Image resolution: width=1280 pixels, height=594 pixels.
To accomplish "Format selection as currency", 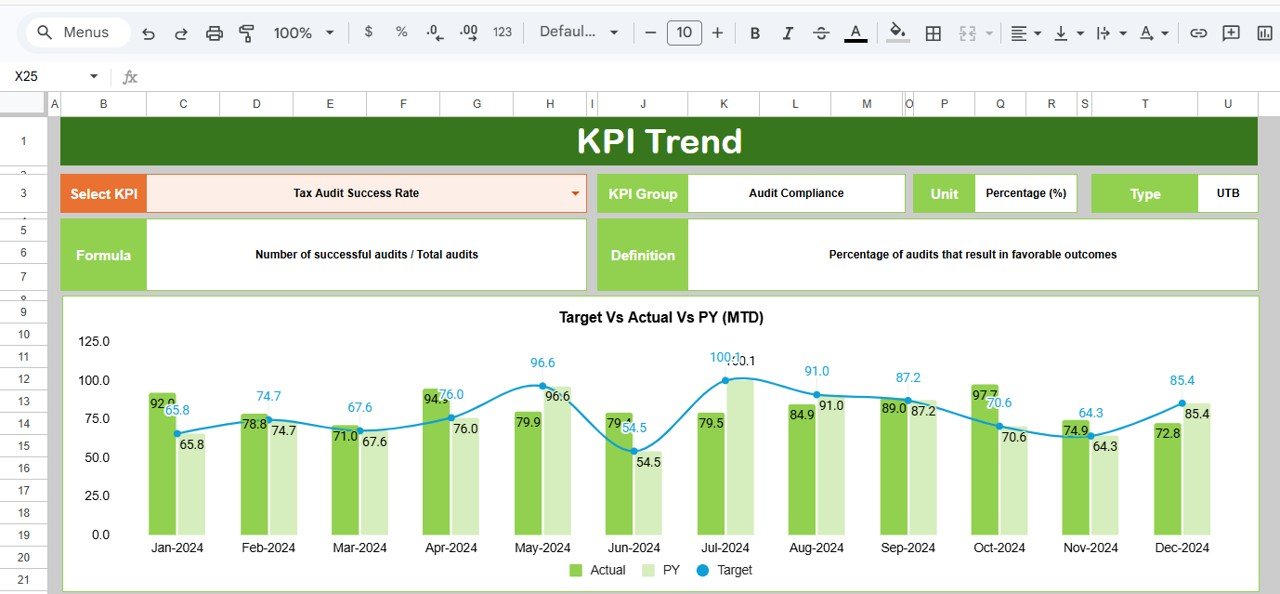I will click(367, 32).
